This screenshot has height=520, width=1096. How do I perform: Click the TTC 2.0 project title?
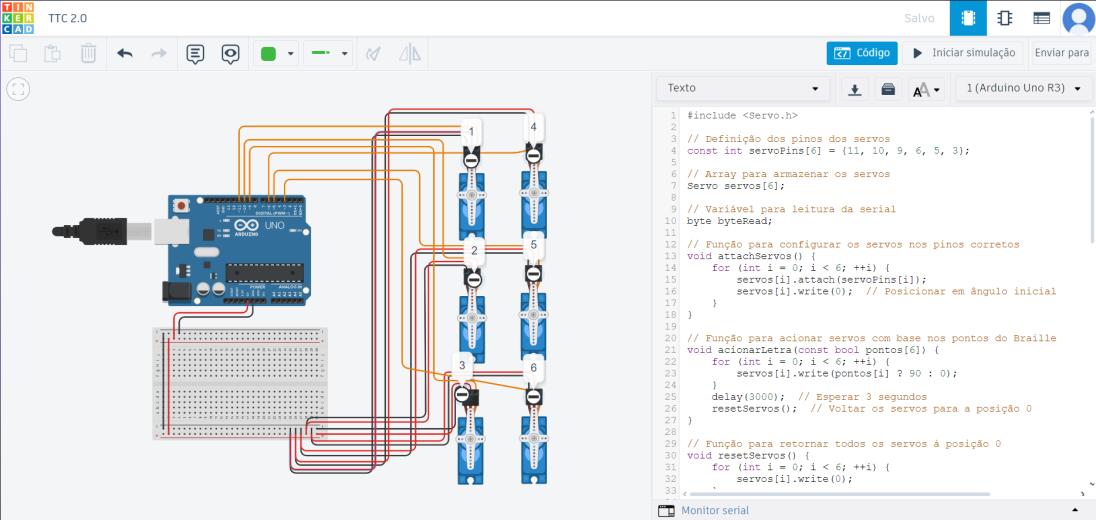tap(68, 18)
